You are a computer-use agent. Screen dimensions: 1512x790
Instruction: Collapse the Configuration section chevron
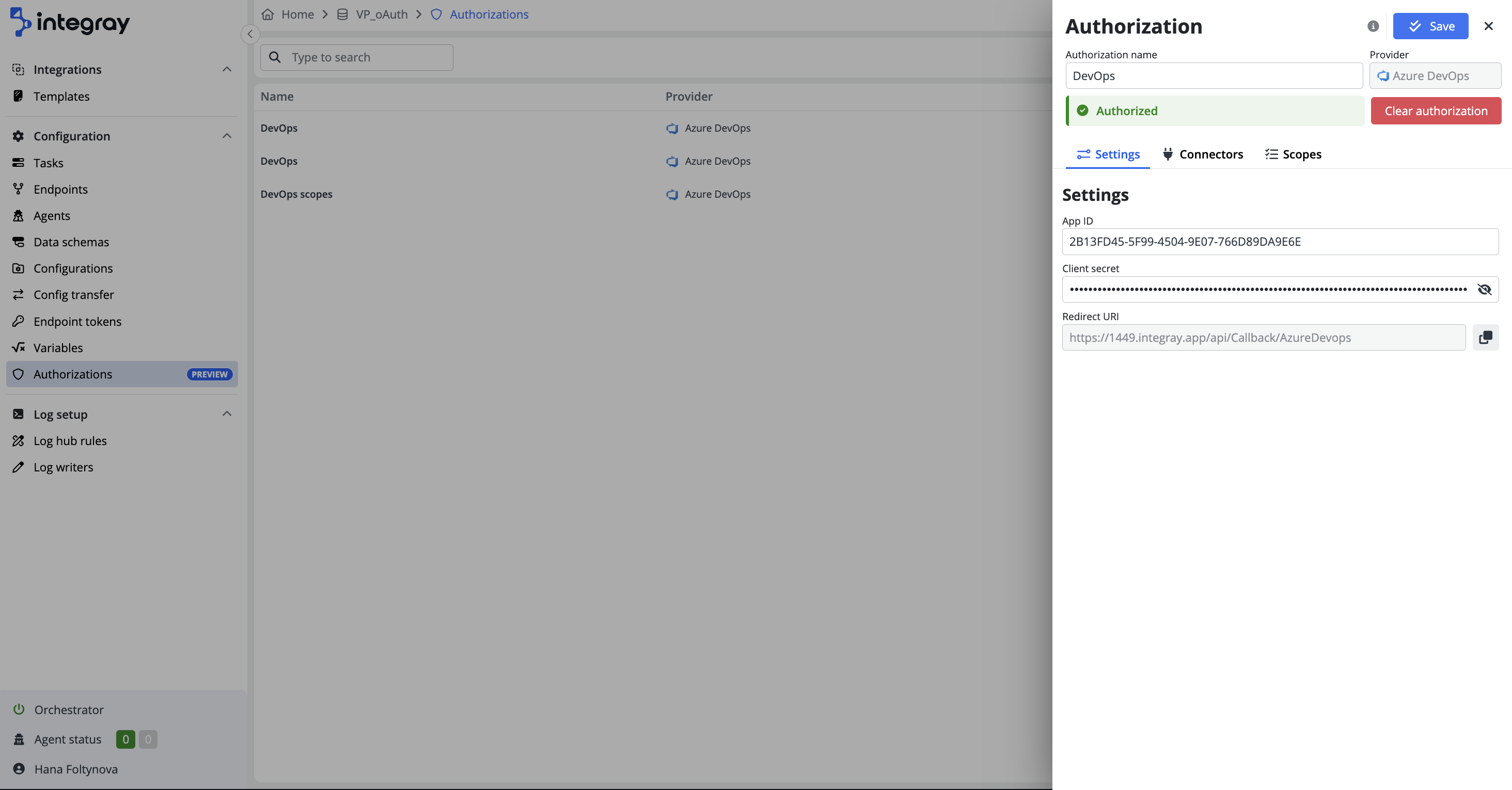(x=227, y=136)
